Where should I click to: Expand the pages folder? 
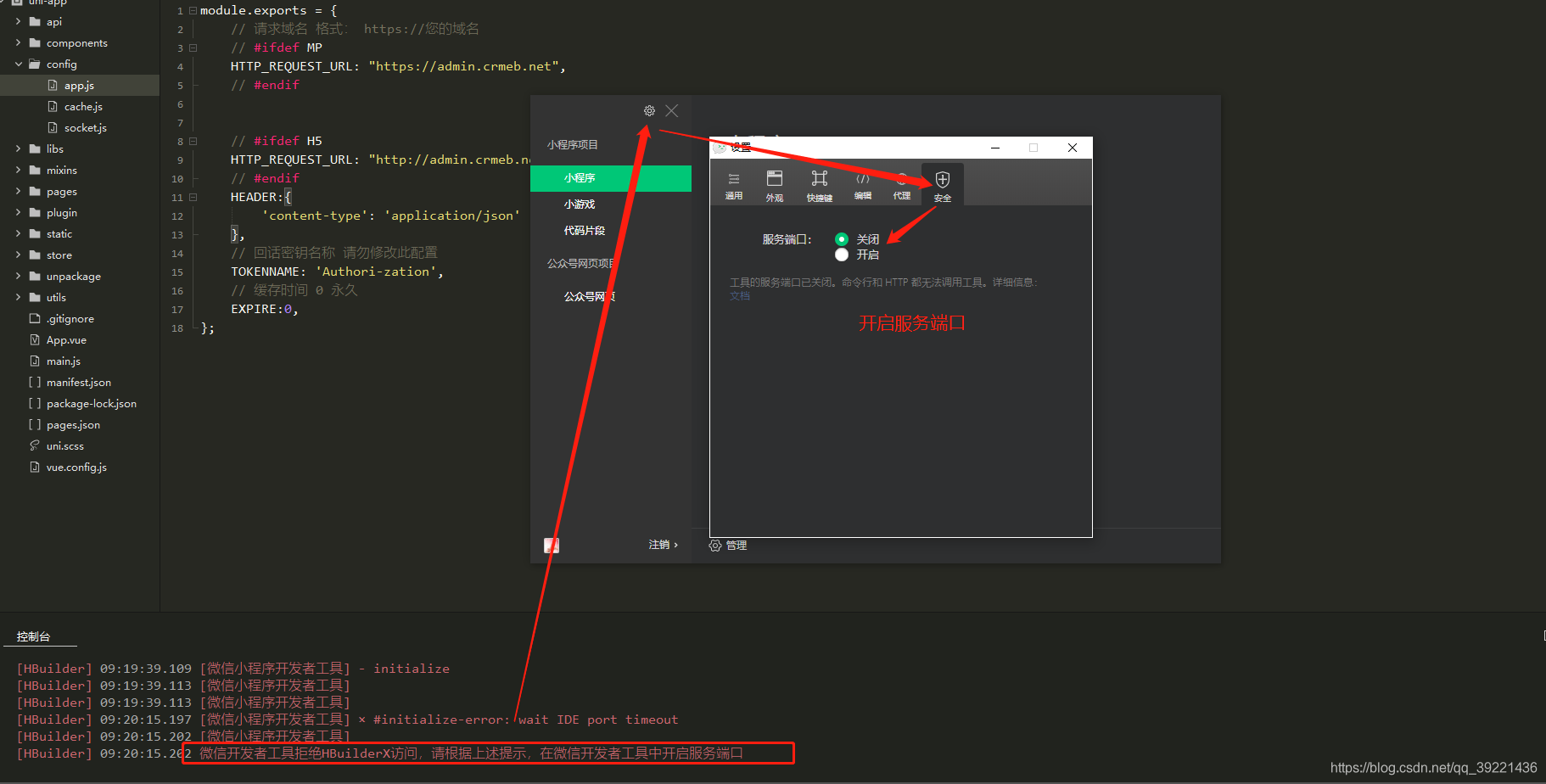click(18, 192)
